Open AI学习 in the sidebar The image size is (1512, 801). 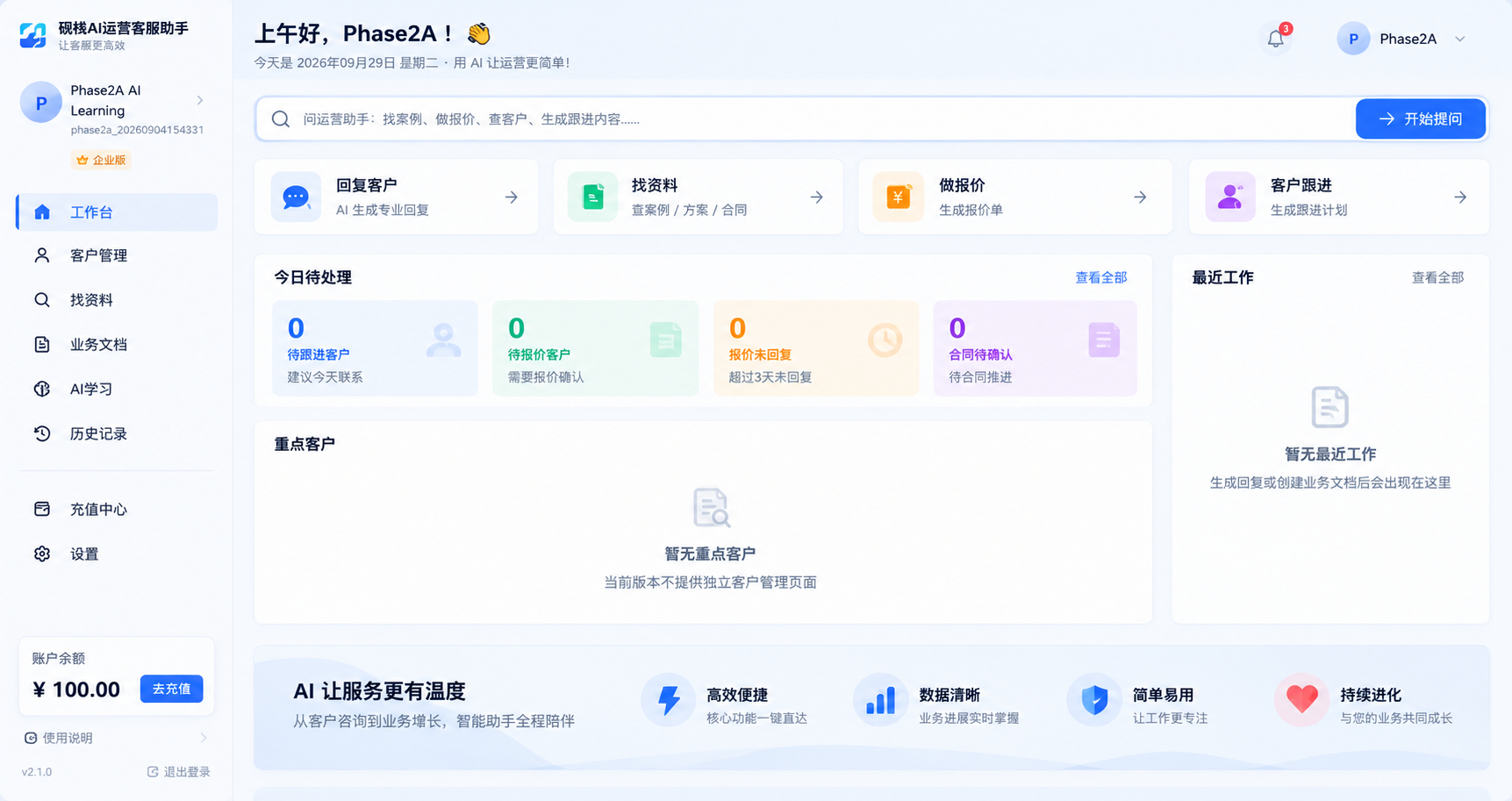(117, 389)
